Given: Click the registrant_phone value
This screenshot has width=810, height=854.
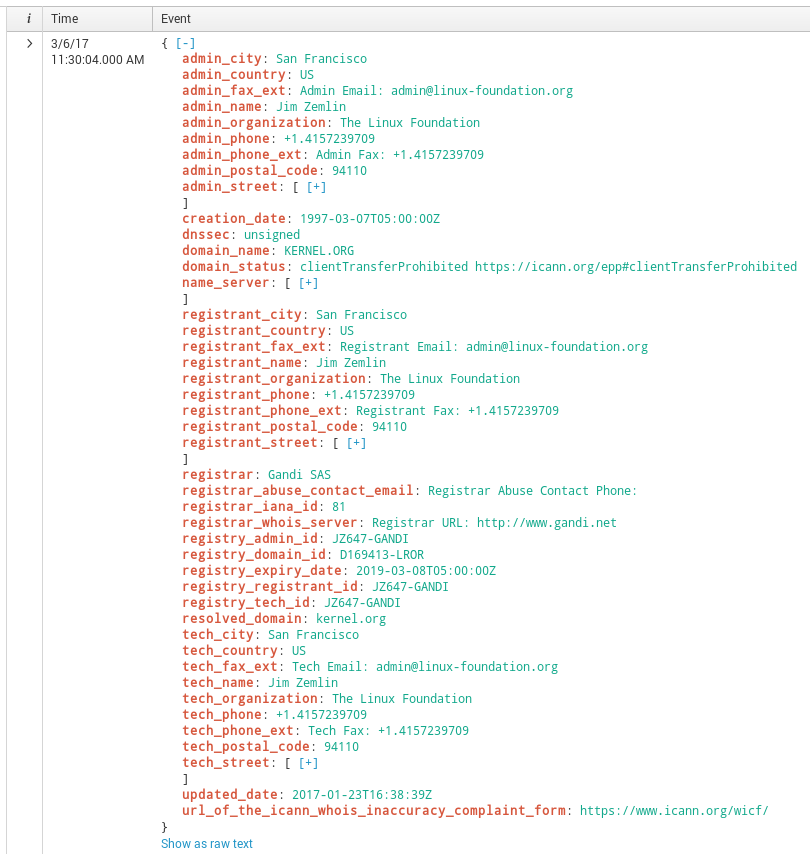Looking at the screenshot, I should tap(369, 395).
